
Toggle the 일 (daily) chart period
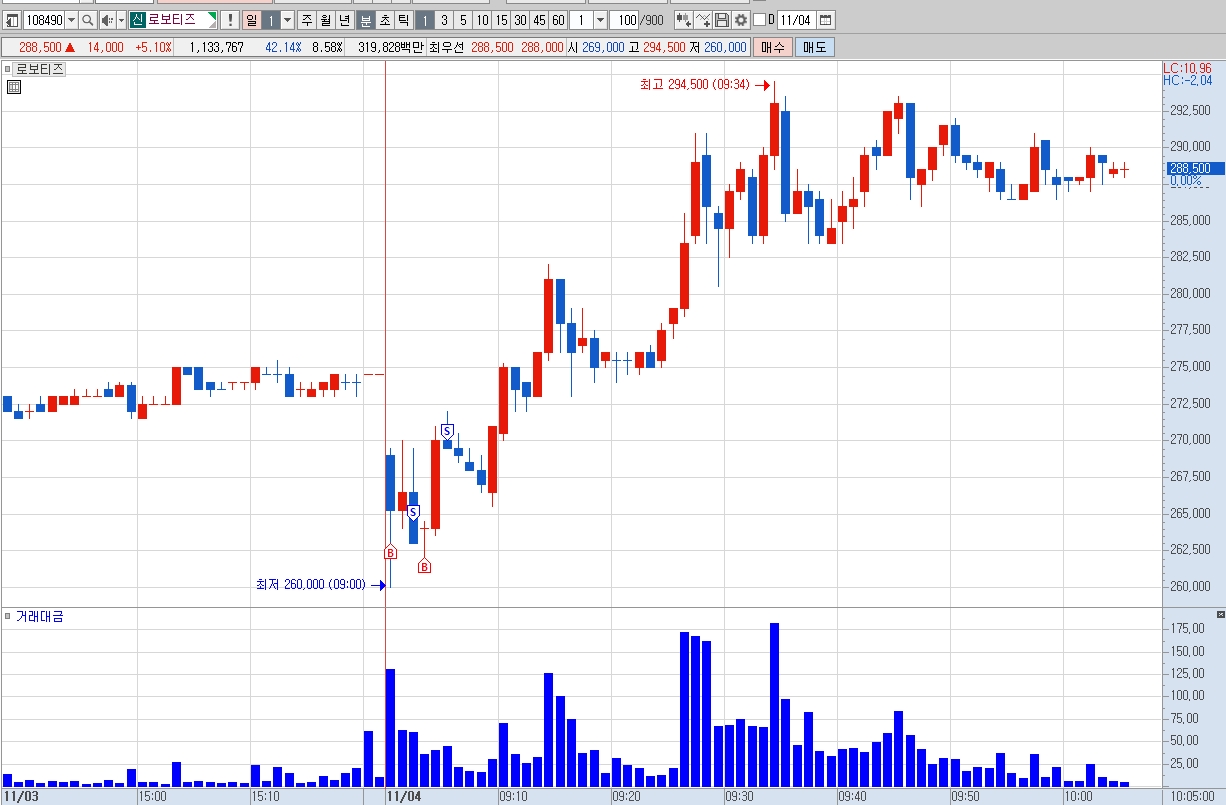coord(251,20)
